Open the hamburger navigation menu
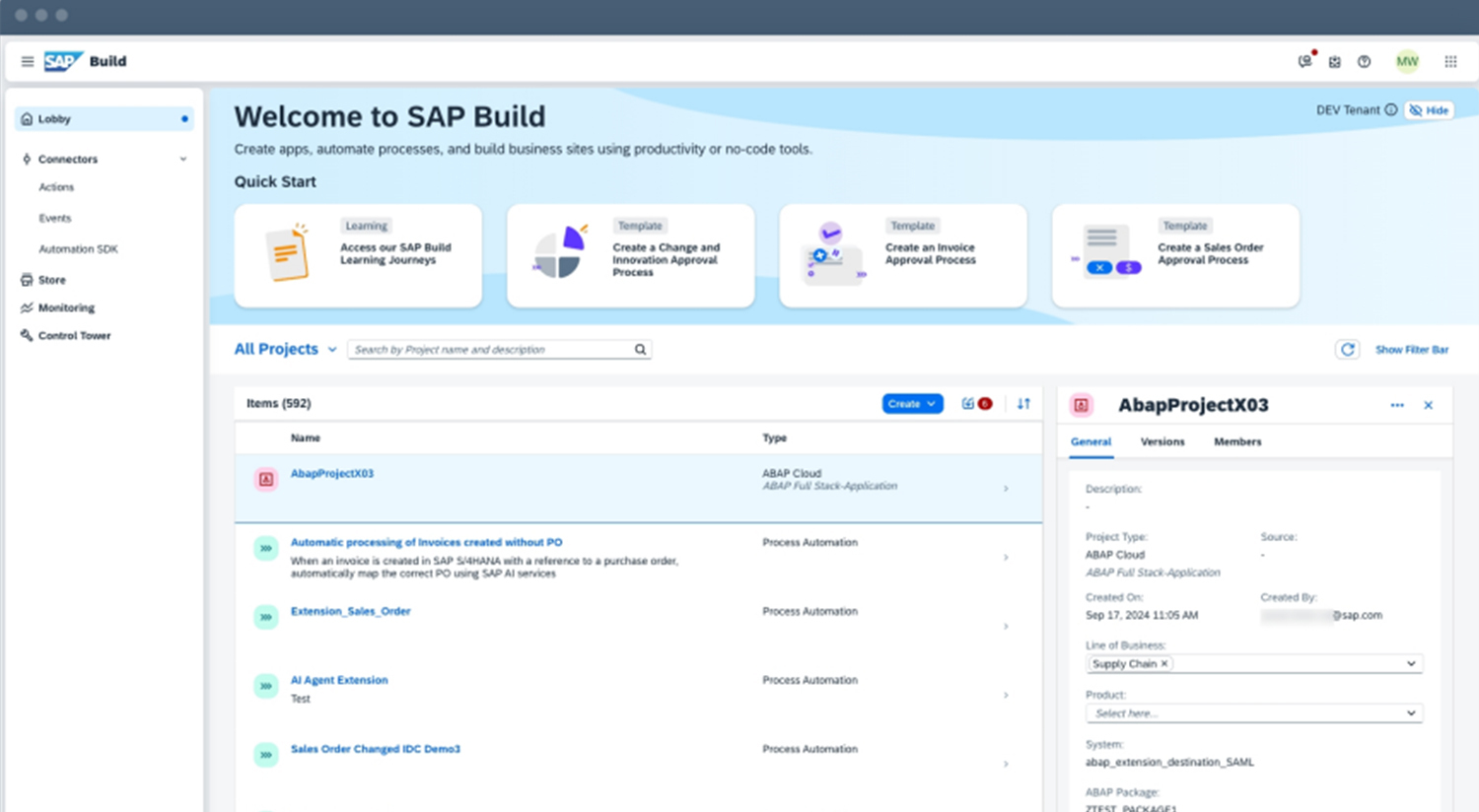This screenshot has width=1479, height=812. pyautogui.click(x=28, y=61)
